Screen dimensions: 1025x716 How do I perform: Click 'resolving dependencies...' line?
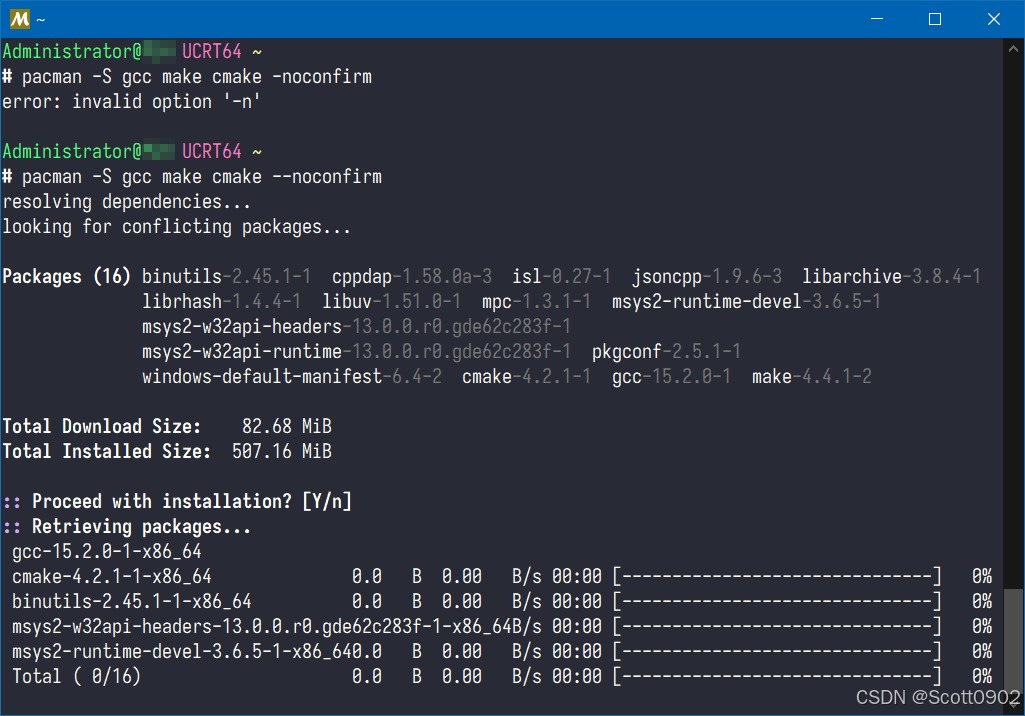point(126,201)
